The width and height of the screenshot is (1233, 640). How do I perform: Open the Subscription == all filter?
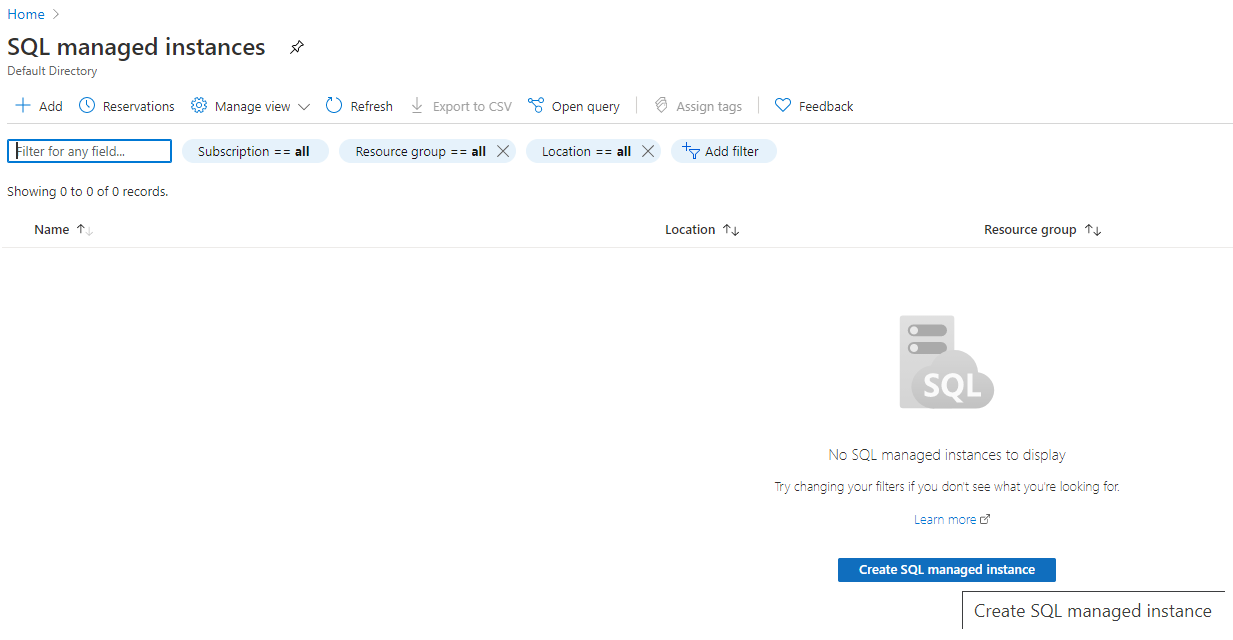[x=254, y=151]
